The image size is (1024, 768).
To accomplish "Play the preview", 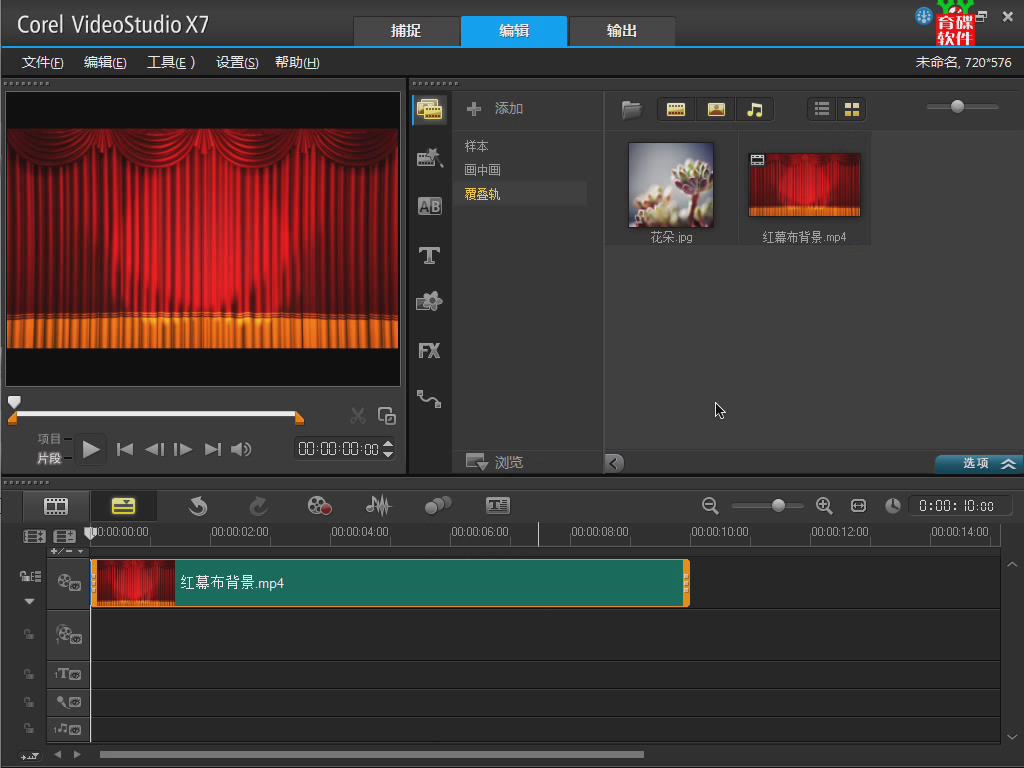I will pyautogui.click(x=91, y=449).
